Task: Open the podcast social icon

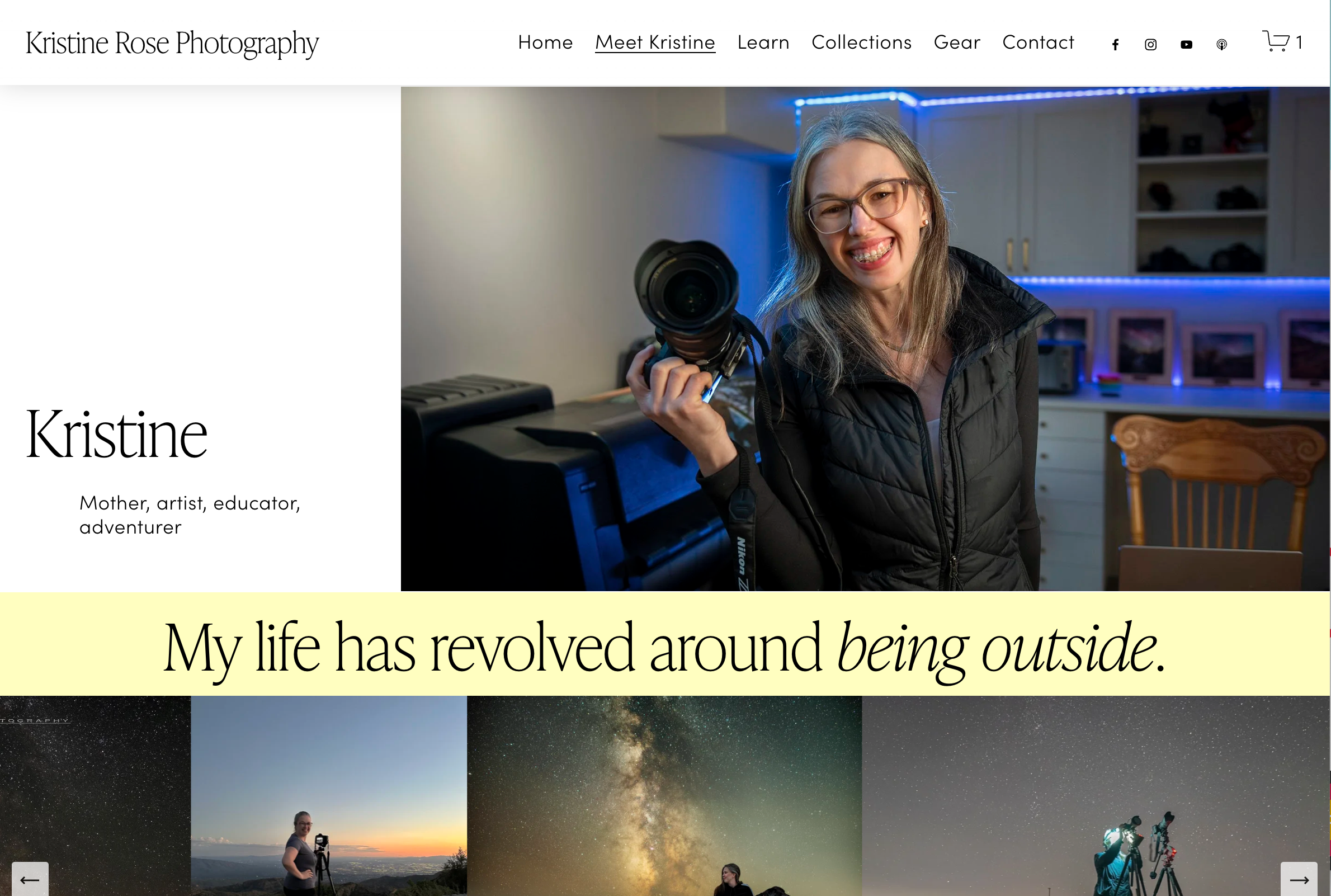Action: 1221,44
